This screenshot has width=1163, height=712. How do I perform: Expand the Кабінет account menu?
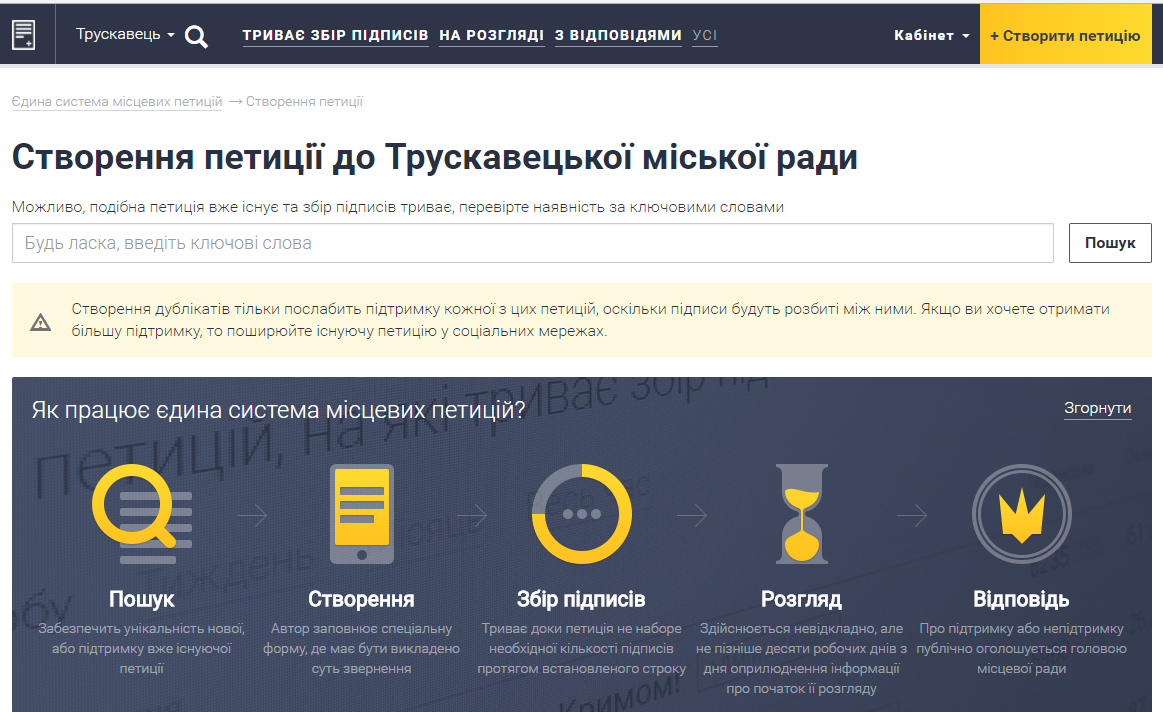pyautogui.click(x=932, y=35)
